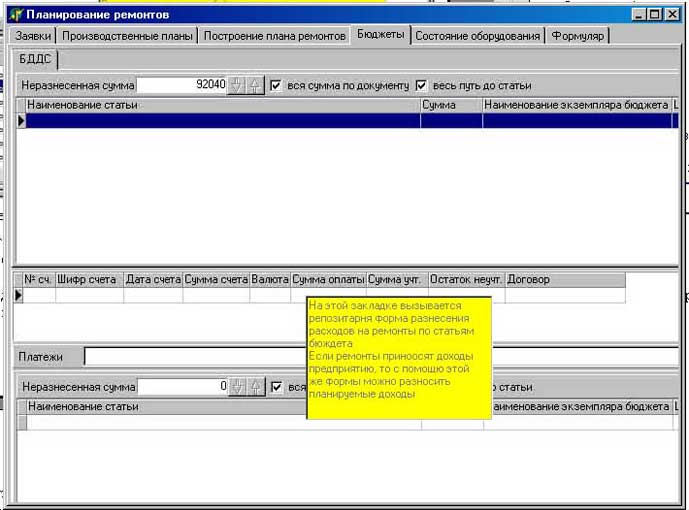Viewport: 689px width, 510px height.
Task: Close the Планирование ремонтов window
Action: coord(672,14)
